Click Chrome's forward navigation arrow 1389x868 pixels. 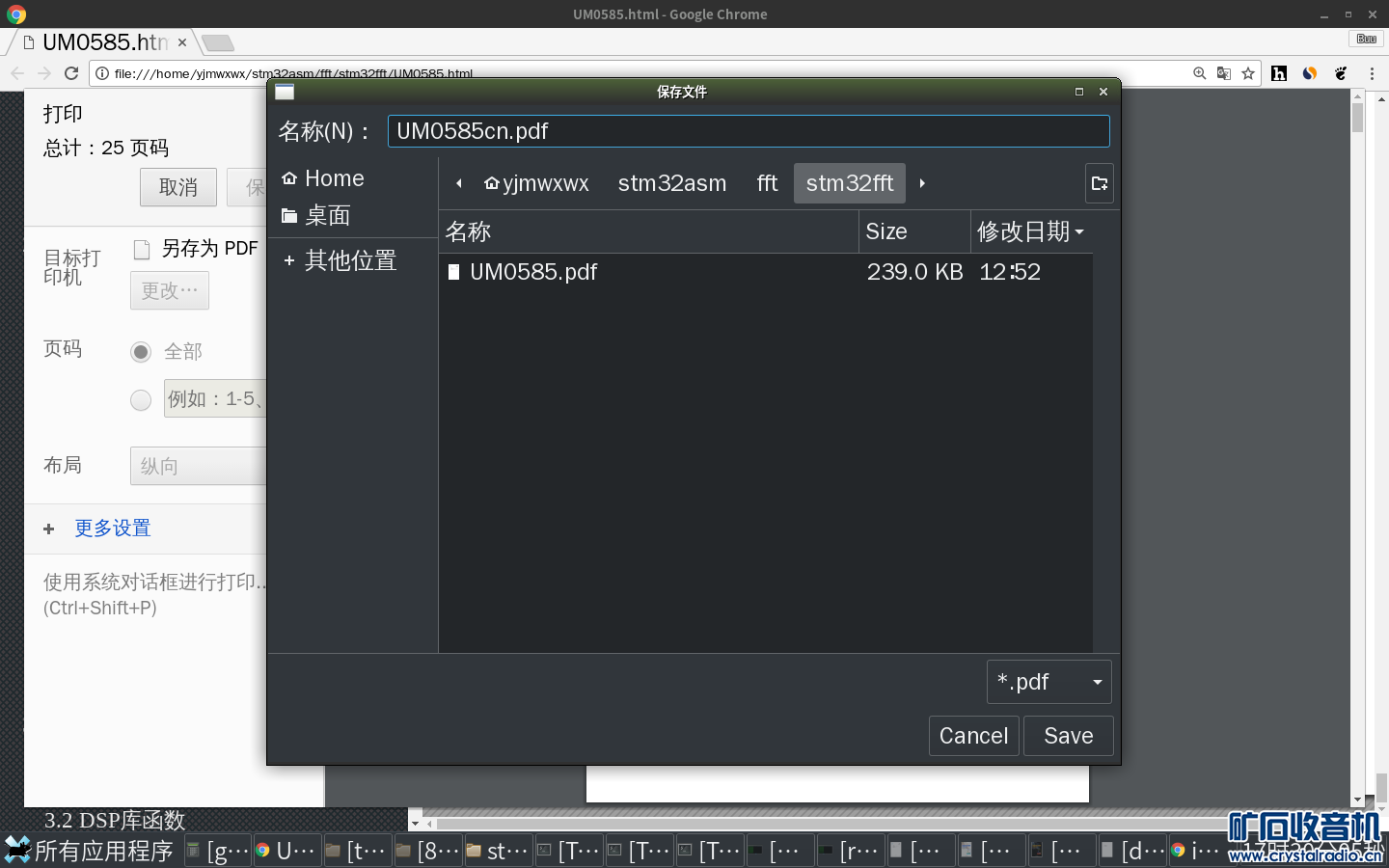[44, 73]
